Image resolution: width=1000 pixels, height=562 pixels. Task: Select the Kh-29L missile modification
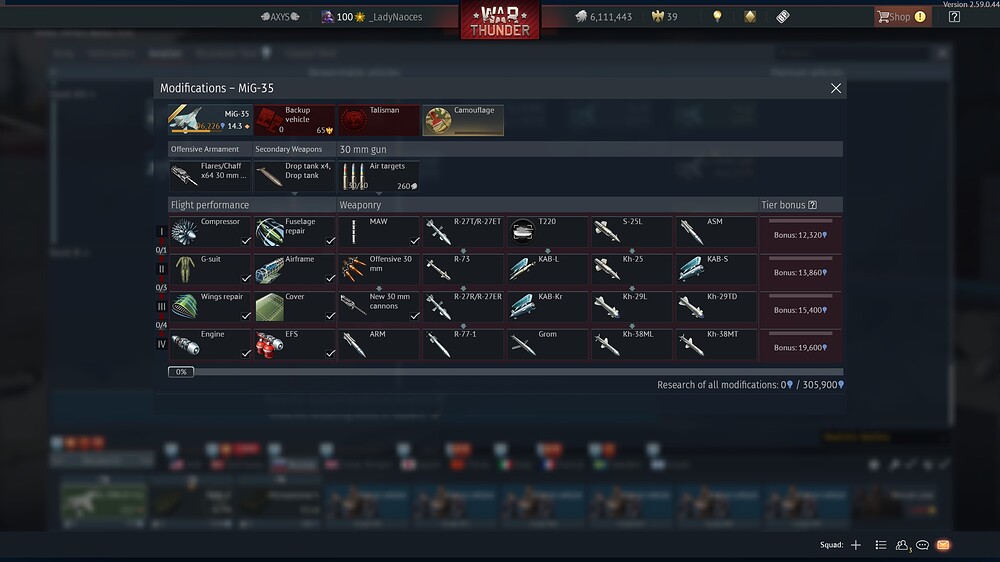tap(632, 307)
